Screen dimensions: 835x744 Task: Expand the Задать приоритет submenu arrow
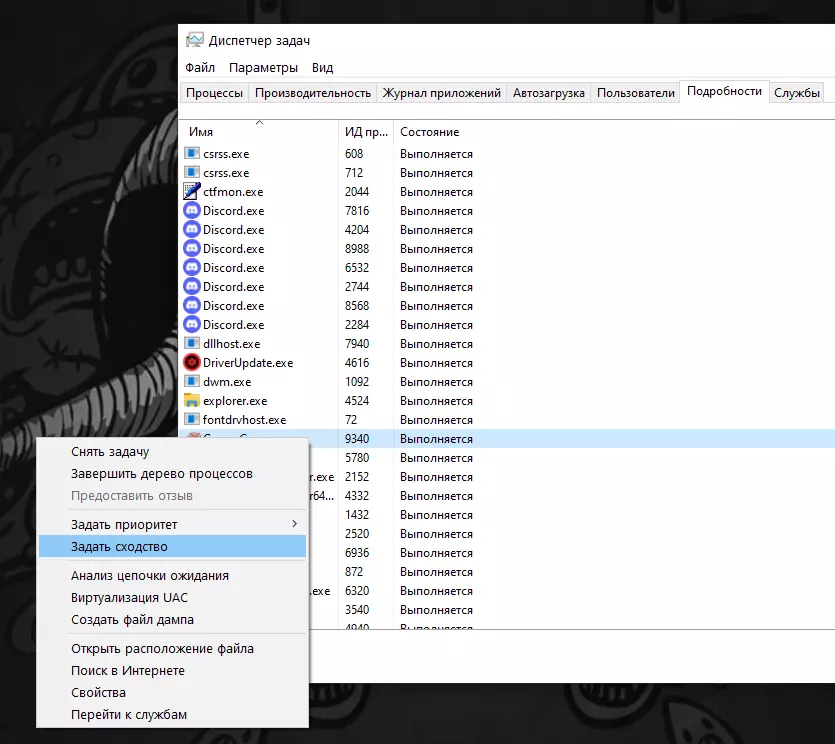click(294, 524)
